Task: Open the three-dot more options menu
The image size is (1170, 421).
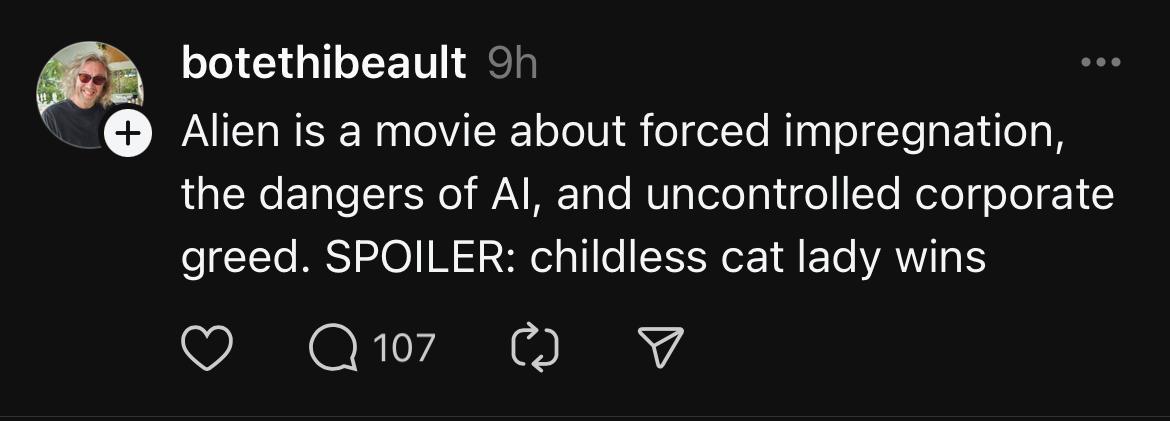Action: tap(1101, 63)
